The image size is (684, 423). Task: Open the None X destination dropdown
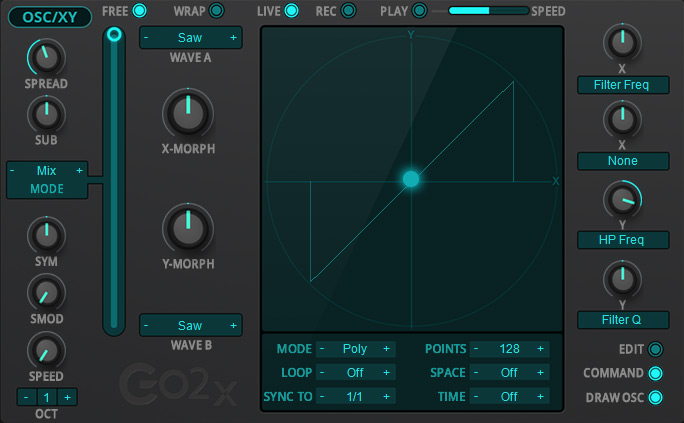(x=622, y=161)
